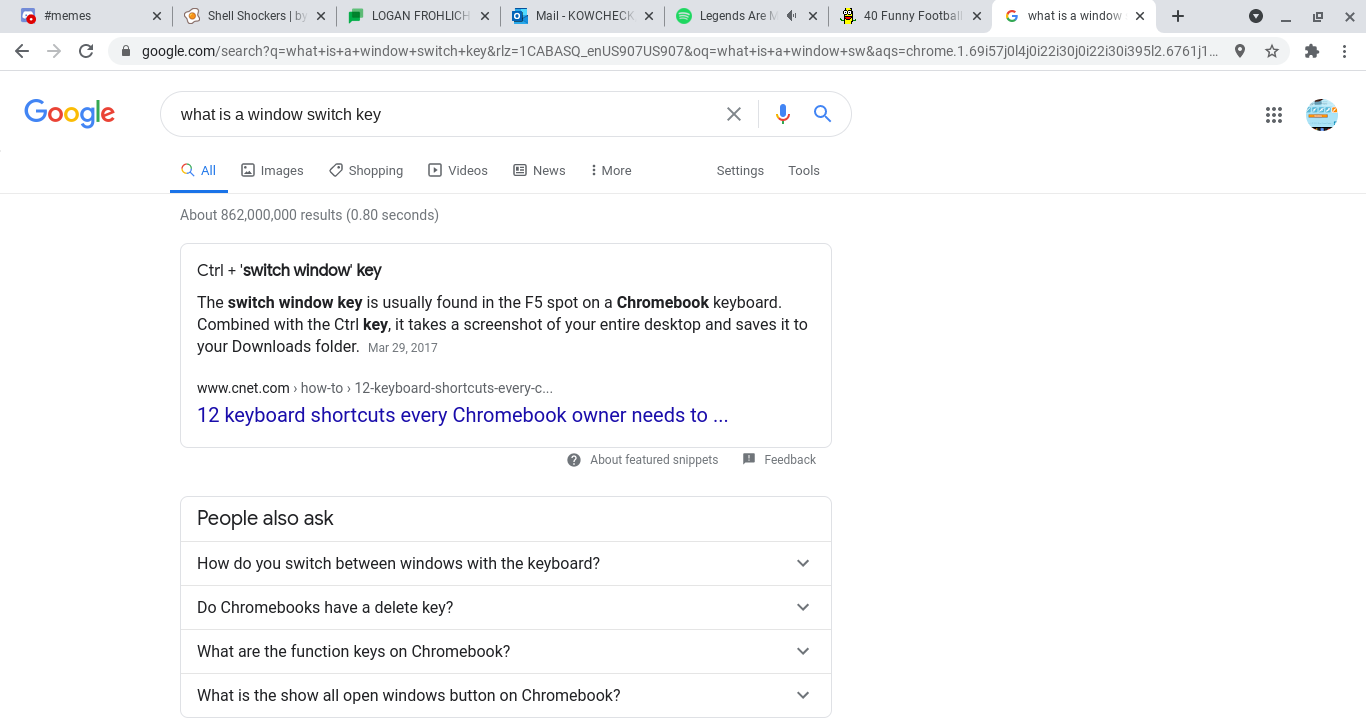The image size is (1366, 720).
Task: Click the About featured snippets help icon
Action: 574,460
